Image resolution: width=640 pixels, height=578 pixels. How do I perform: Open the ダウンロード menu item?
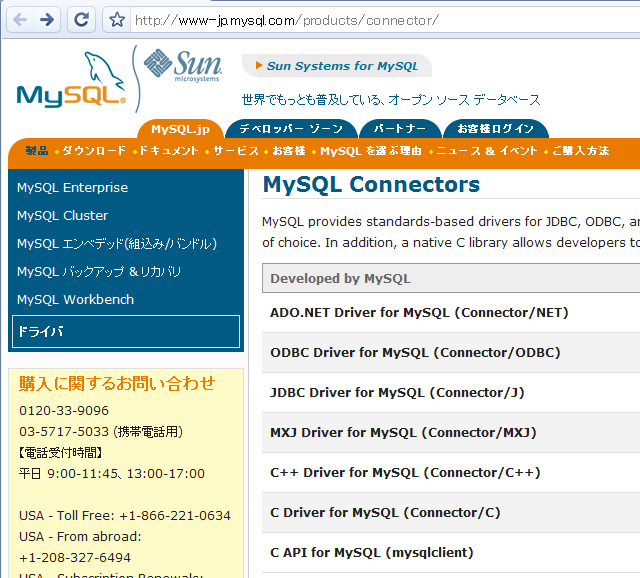tap(94, 151)
